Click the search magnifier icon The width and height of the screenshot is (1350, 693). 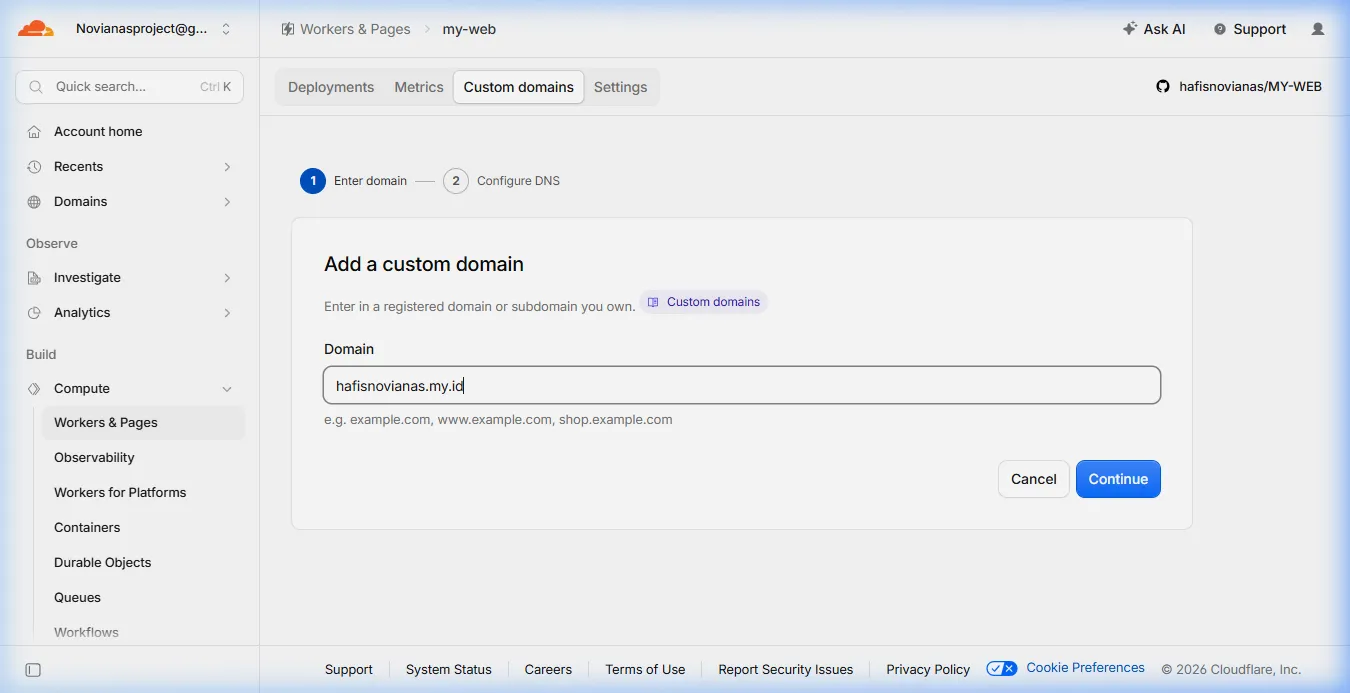coord(36,87)
